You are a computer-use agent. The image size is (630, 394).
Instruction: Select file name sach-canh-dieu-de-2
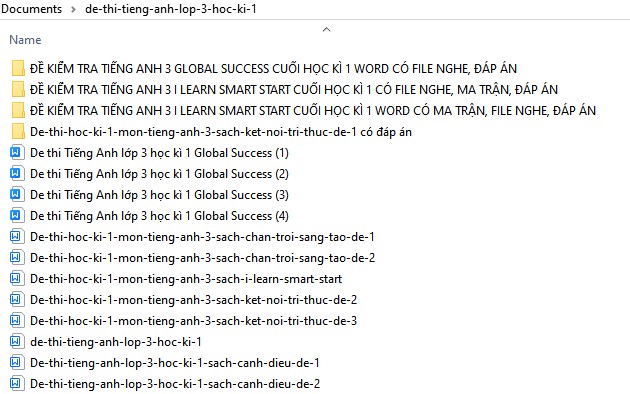tap(175, 384)
